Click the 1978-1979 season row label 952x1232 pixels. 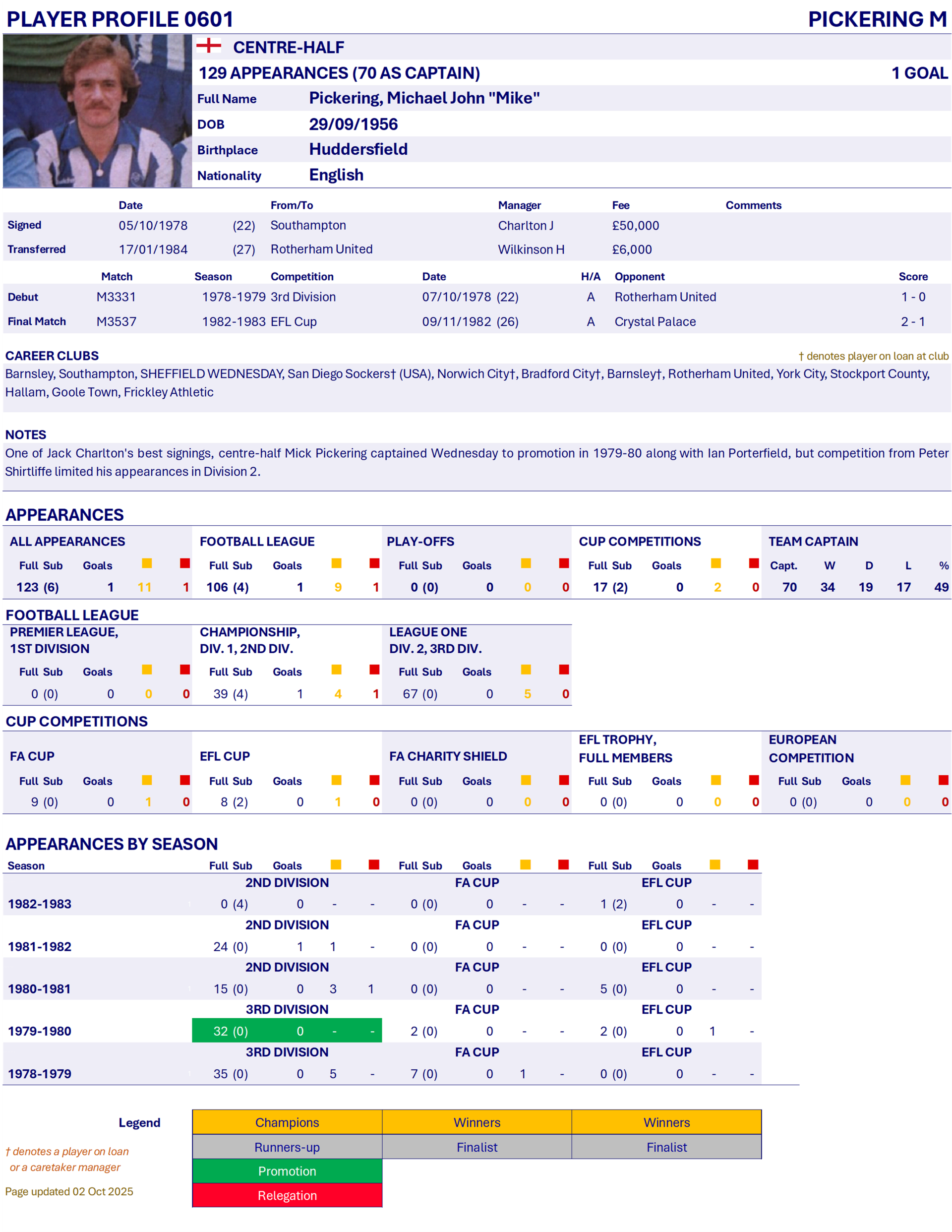click(40, 1073)
